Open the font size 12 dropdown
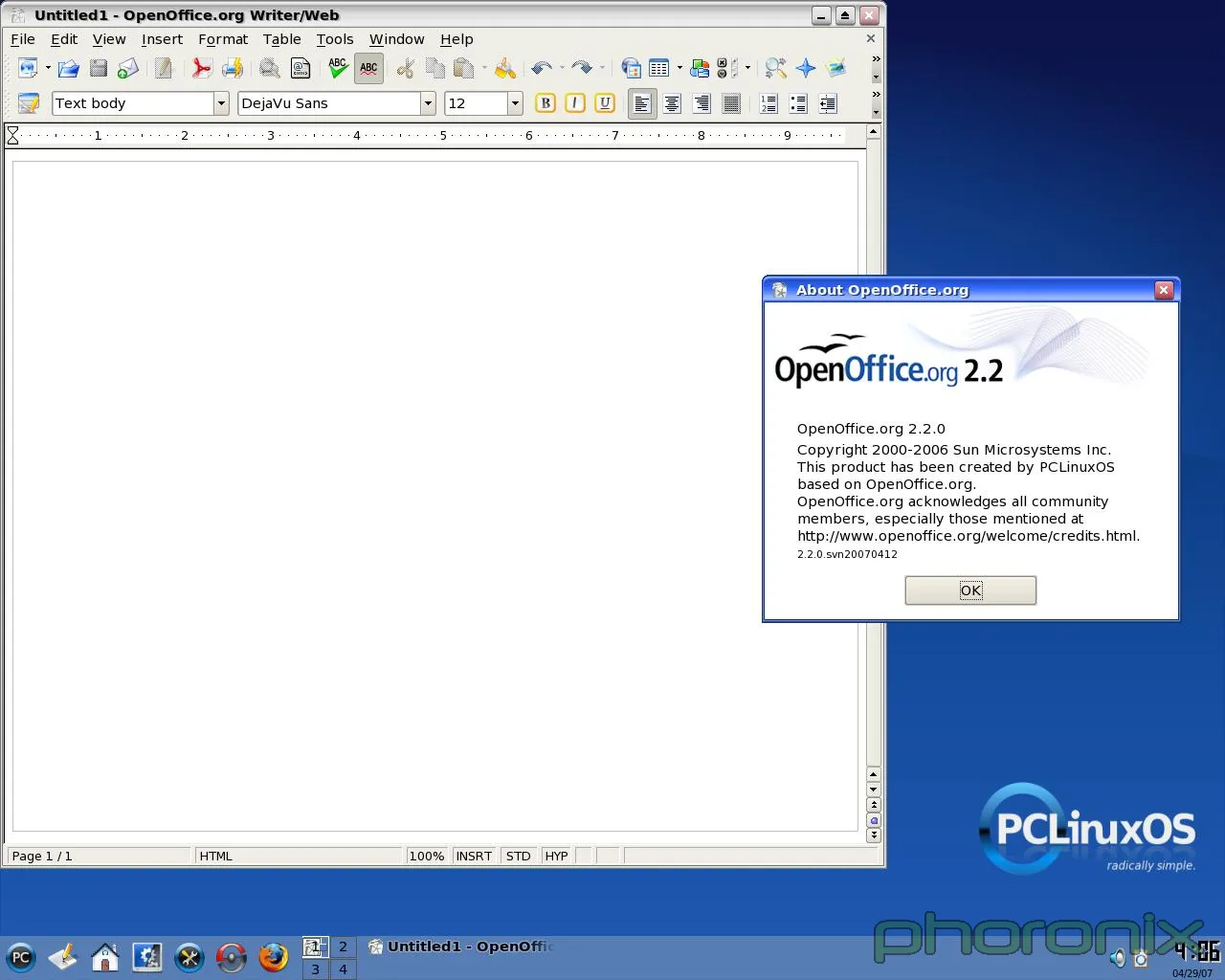The width and height of the screenshot is (1225, 980). 515,103
